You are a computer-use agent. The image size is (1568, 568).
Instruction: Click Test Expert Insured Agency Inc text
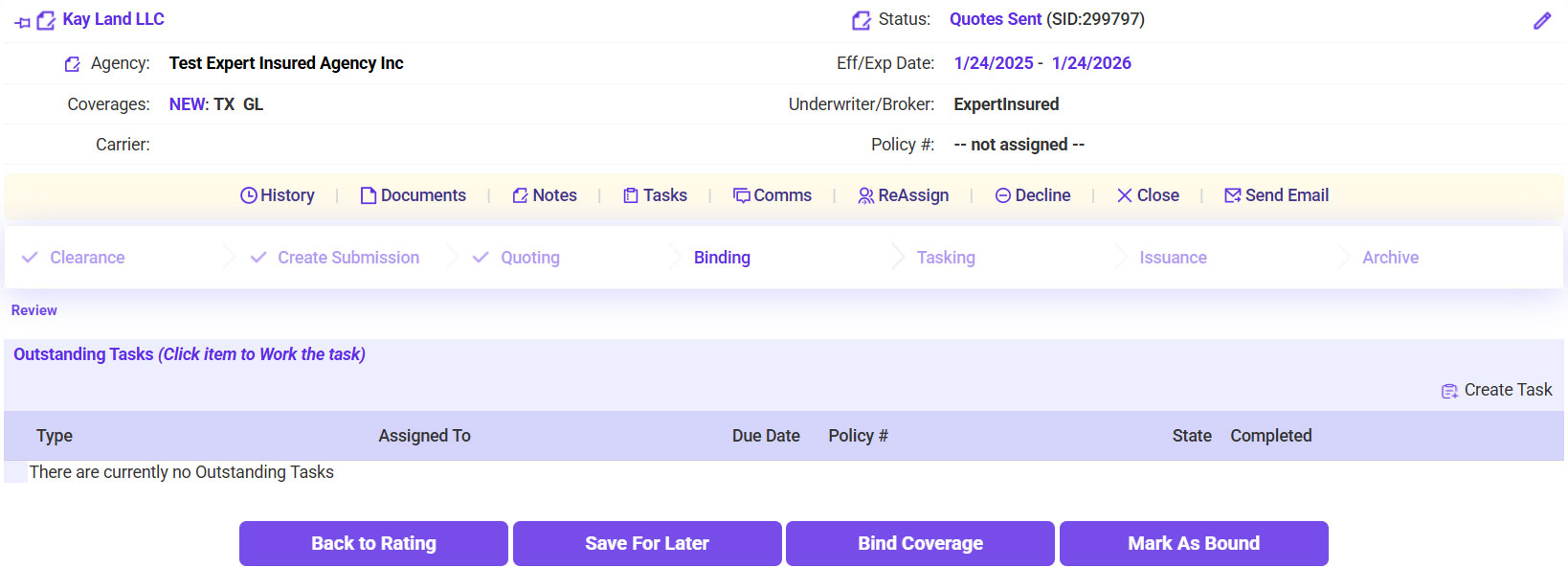pos(286,63)
